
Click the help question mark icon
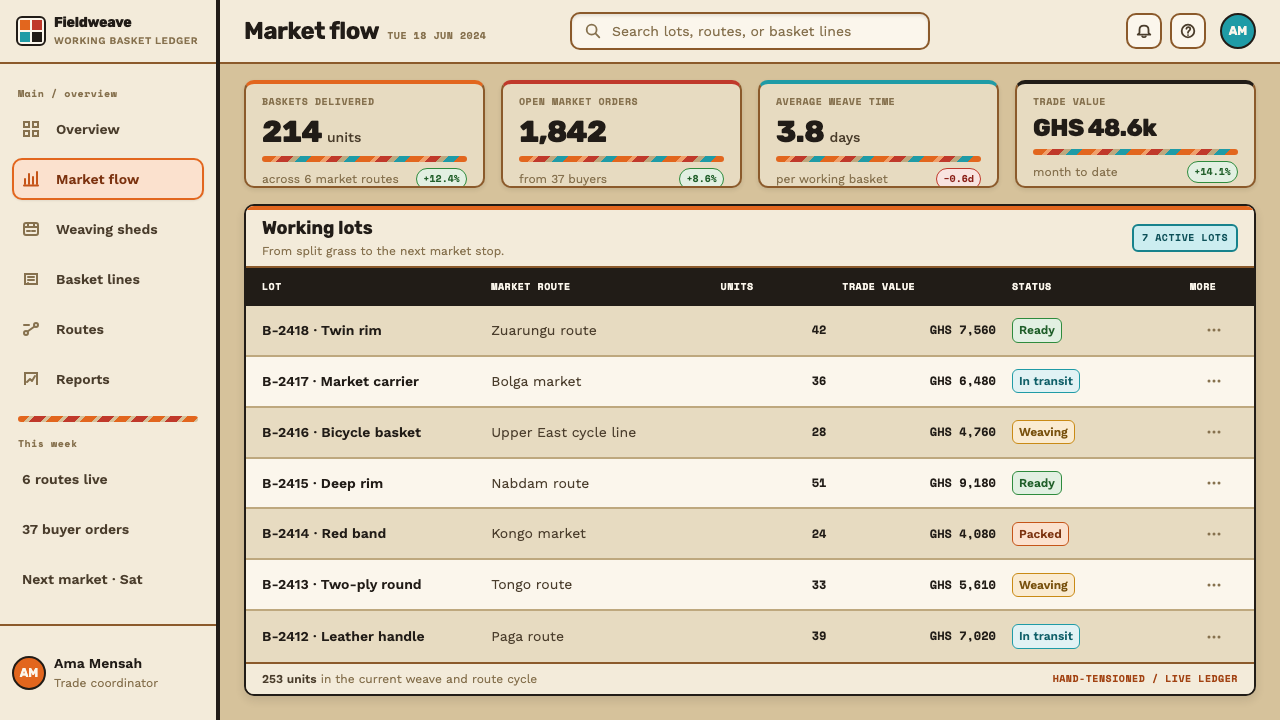click(1188, 31)
